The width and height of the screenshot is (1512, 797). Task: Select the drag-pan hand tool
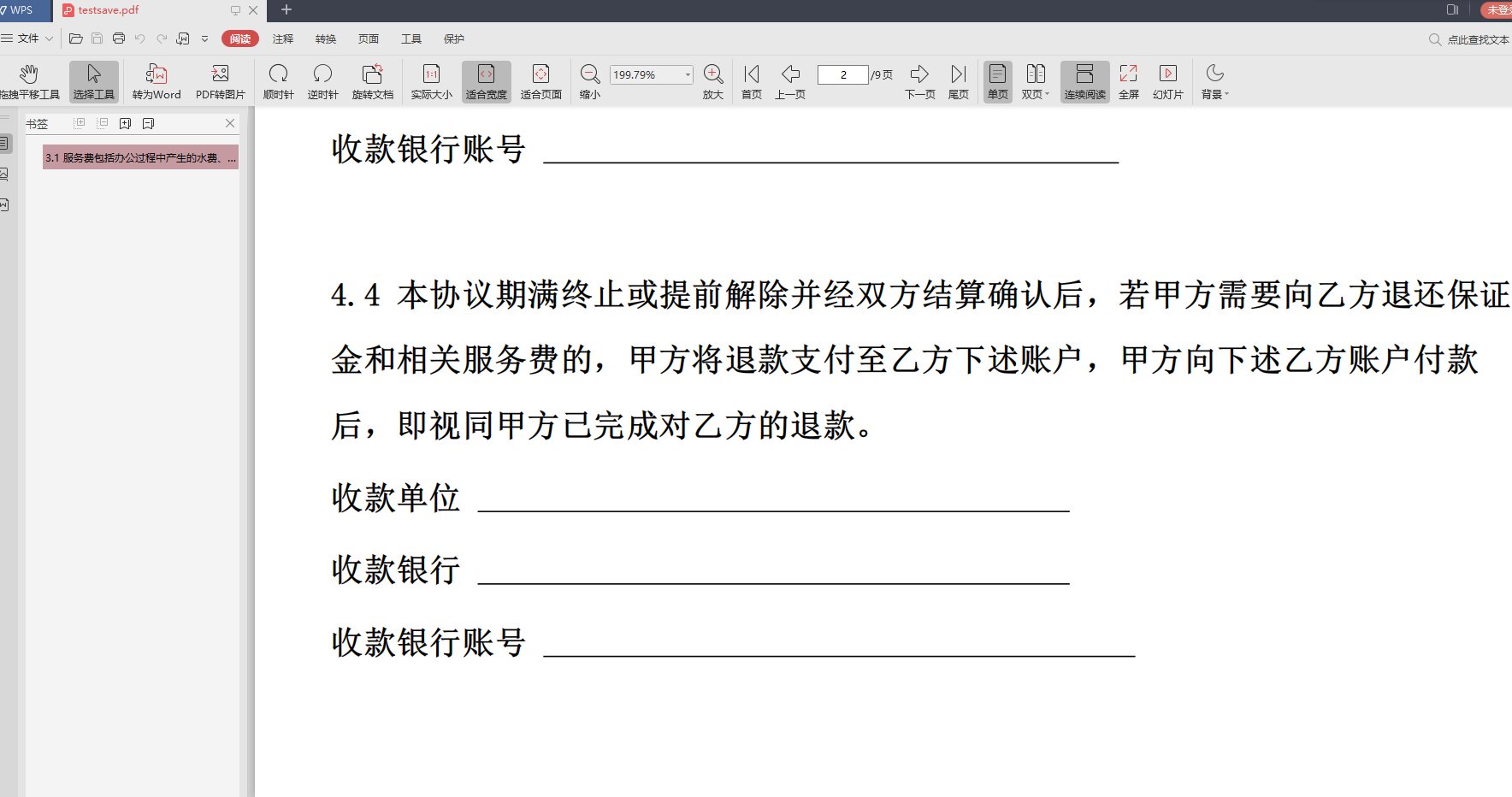tap(29, 82)
